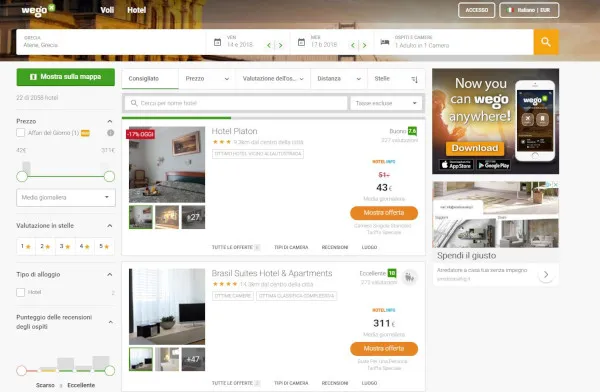
Task: Enable the Affari del Giorno checkbox
Action: [21, 133]
